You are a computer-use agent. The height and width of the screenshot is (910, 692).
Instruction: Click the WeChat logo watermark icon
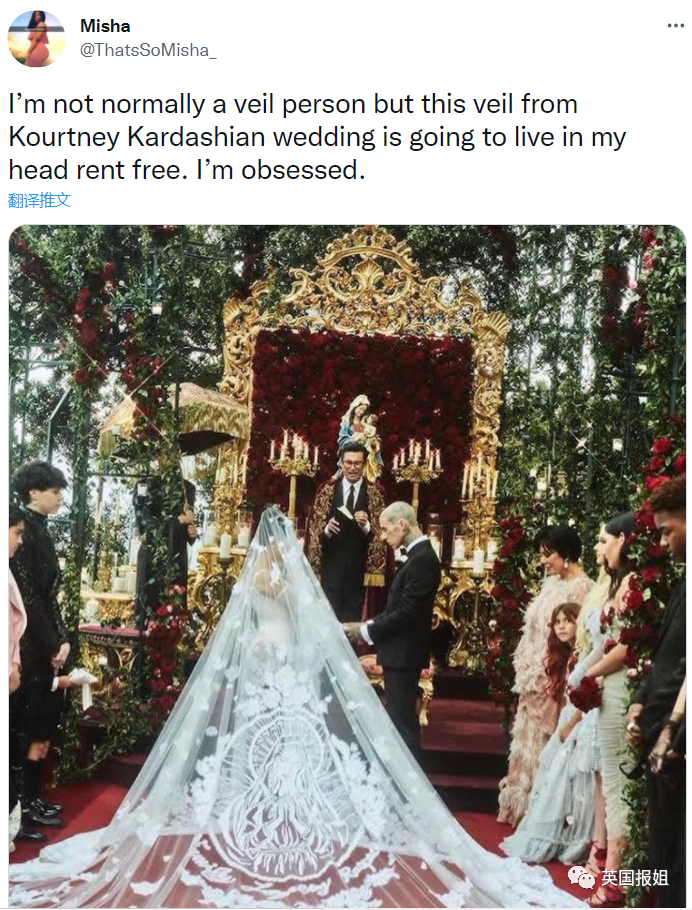click(581, 877)
